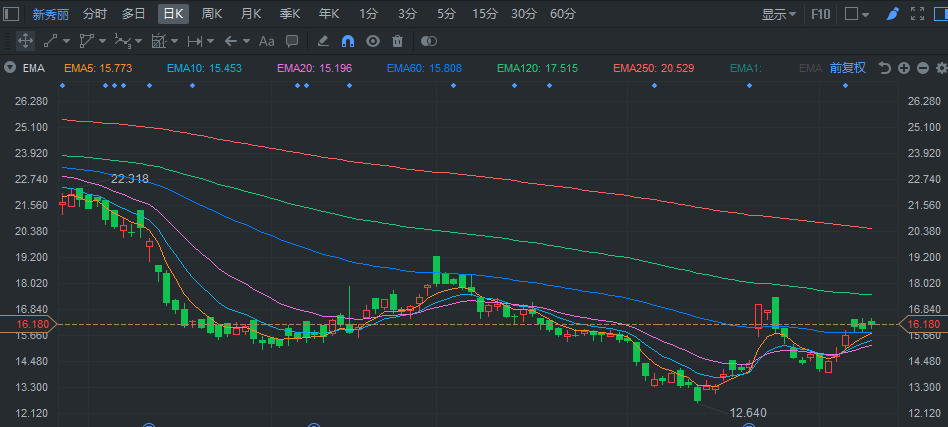The width and height of the screenshot is (948, 427).
Task: Open the paintbrush drawing tools icon
Action: coord(892,14)
